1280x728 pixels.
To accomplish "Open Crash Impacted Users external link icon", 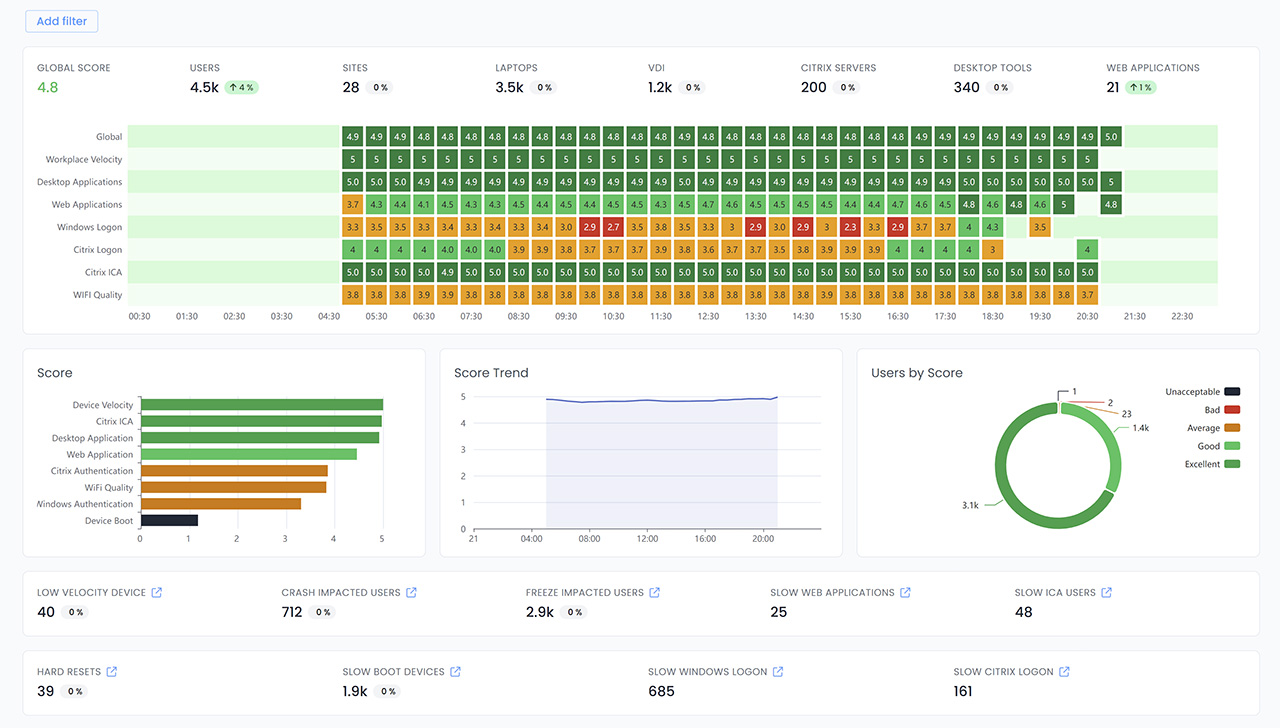I will tap(411, 593).
